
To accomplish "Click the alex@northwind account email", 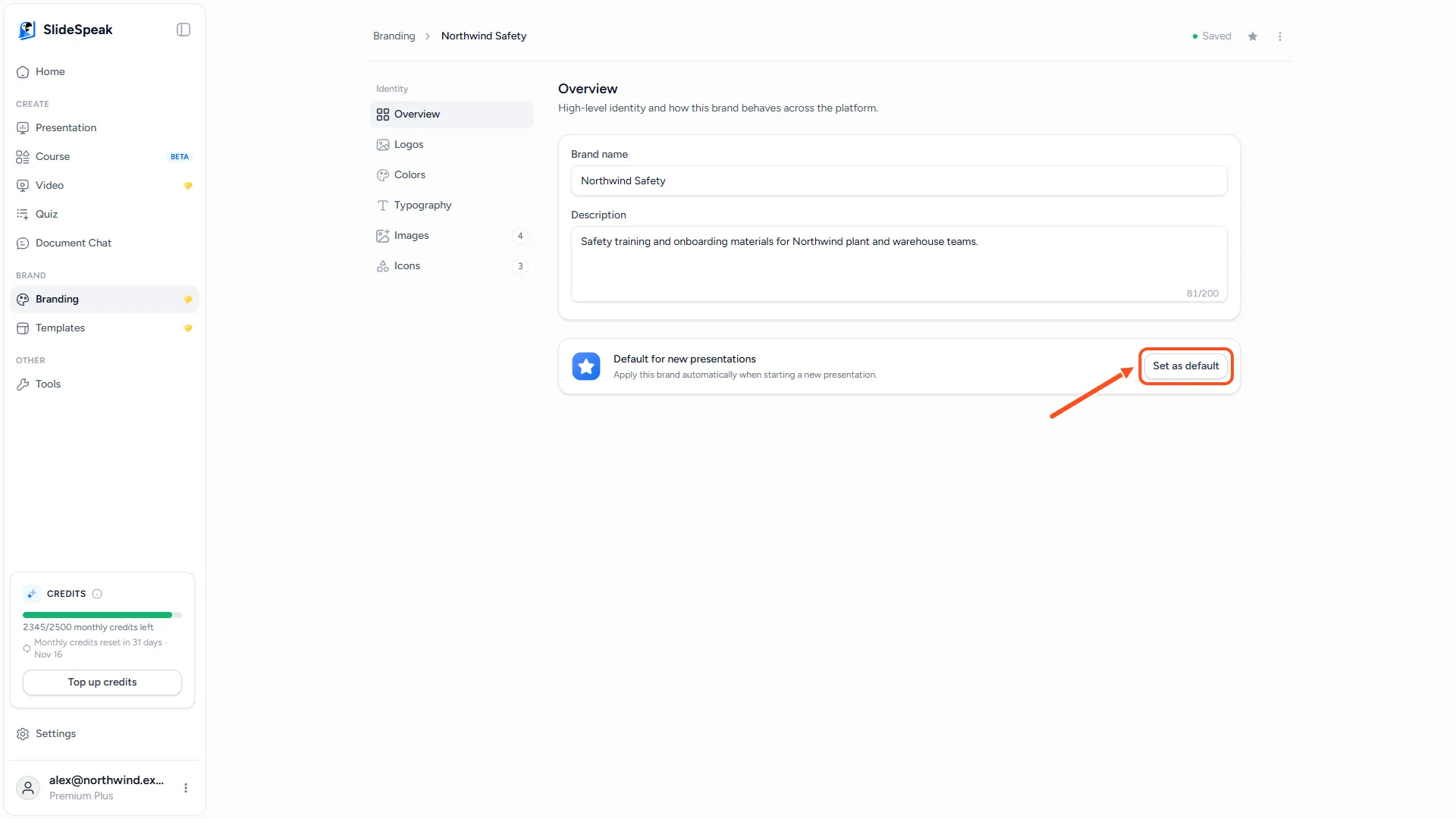I will 106,780.
